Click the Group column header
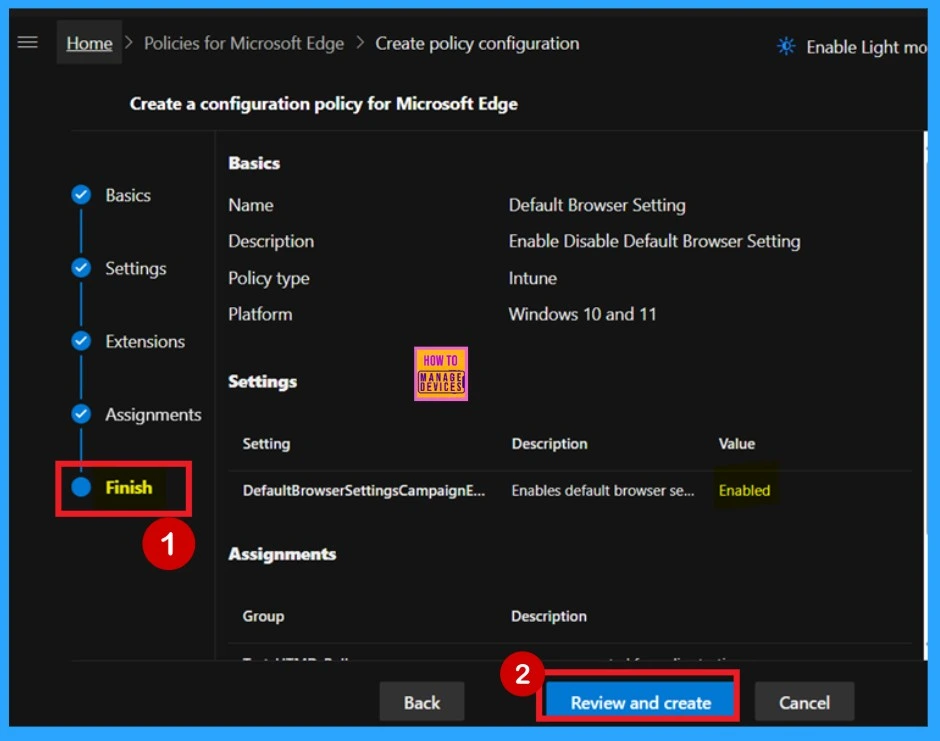940x741 pixels. pyautogui.click(x=263, y=616)
